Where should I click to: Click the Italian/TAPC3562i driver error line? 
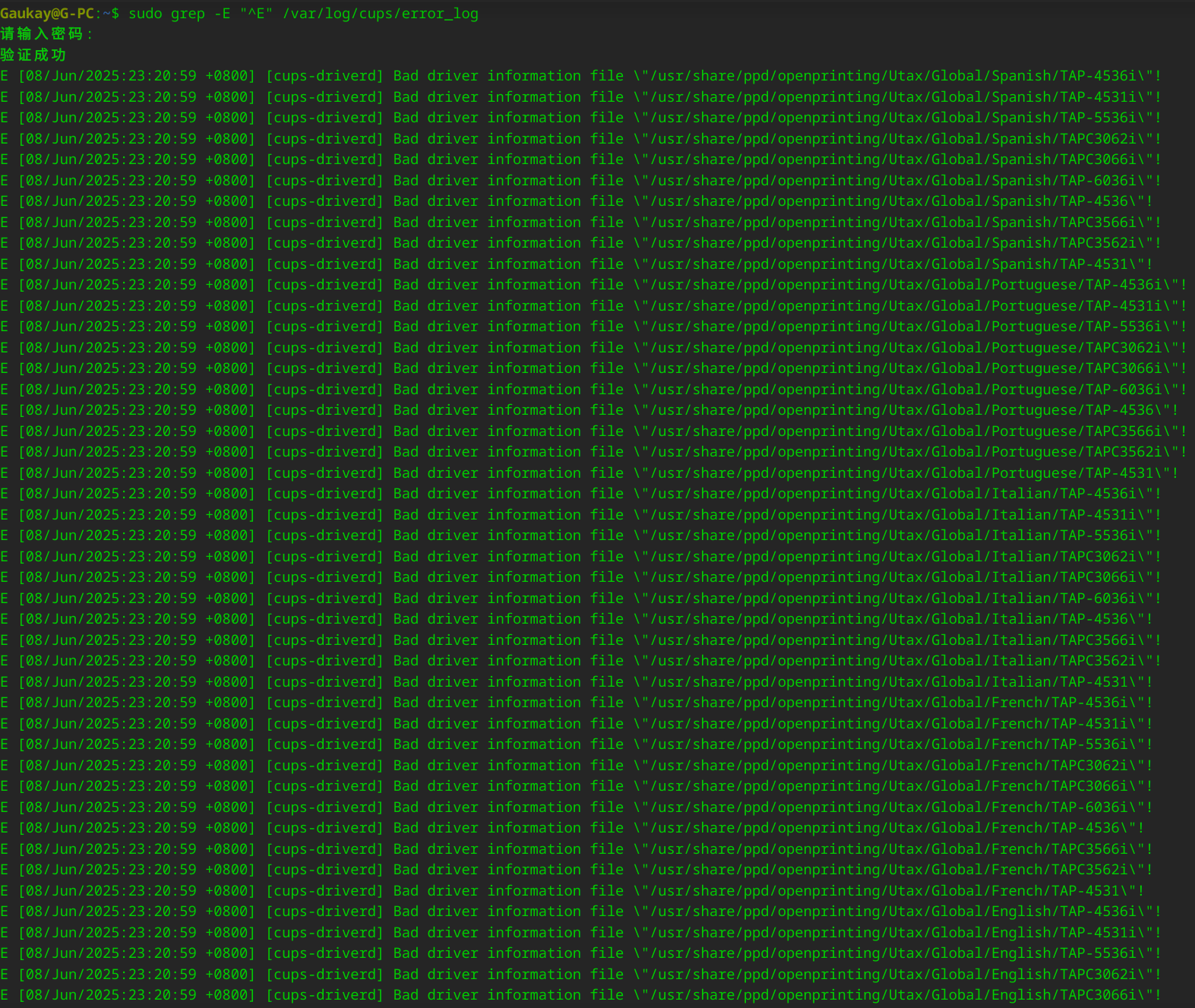point(580,661)
